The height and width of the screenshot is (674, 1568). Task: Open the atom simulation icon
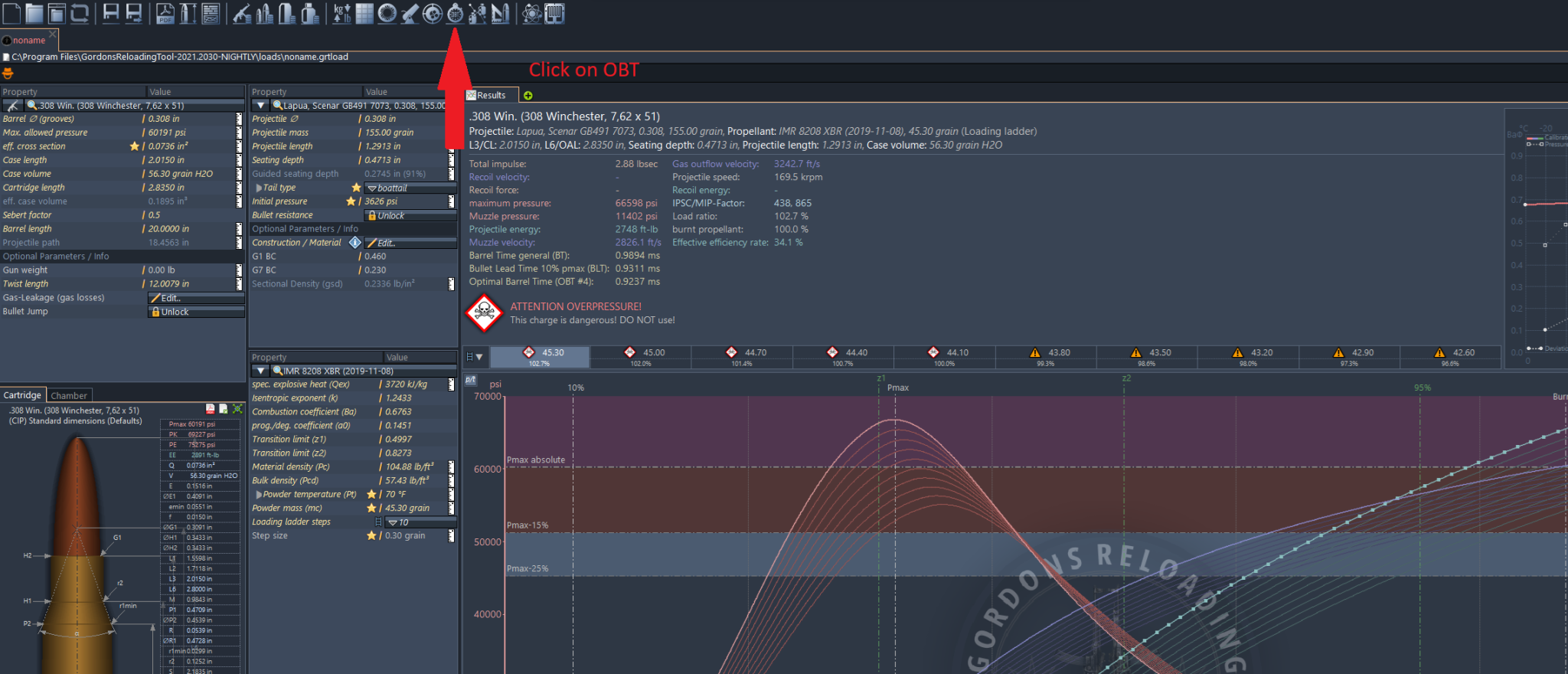coord(531,13)
